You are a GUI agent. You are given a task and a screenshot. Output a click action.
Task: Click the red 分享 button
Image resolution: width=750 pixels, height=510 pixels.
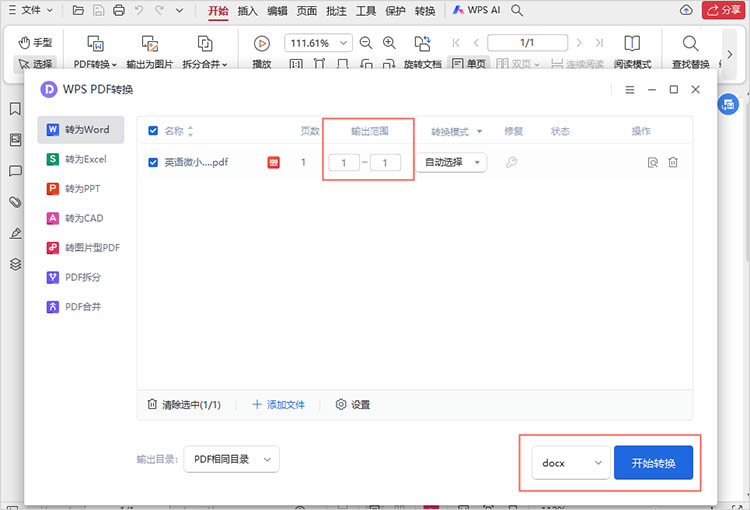coord(723,10)
